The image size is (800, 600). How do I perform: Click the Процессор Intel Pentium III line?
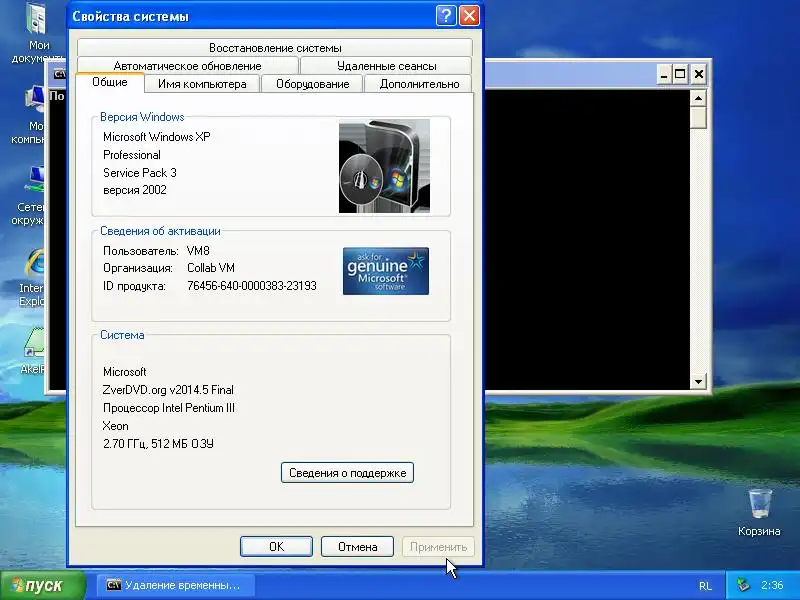tap(169, 408)
